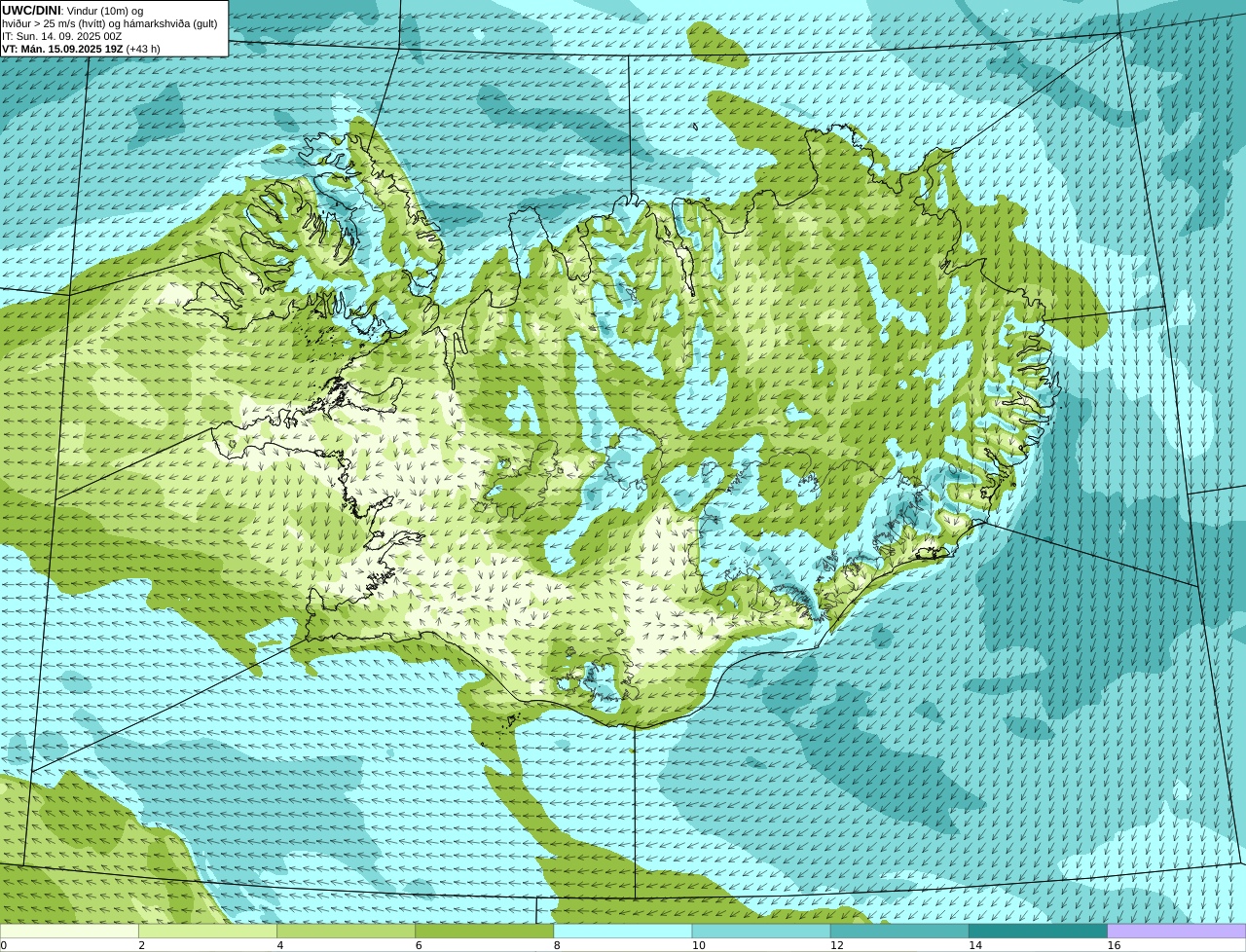Click the 'IT: Sun. 14. 09. 2025 00Z' line
Viewport: 1246px width, 952px height.
(62, 36)
